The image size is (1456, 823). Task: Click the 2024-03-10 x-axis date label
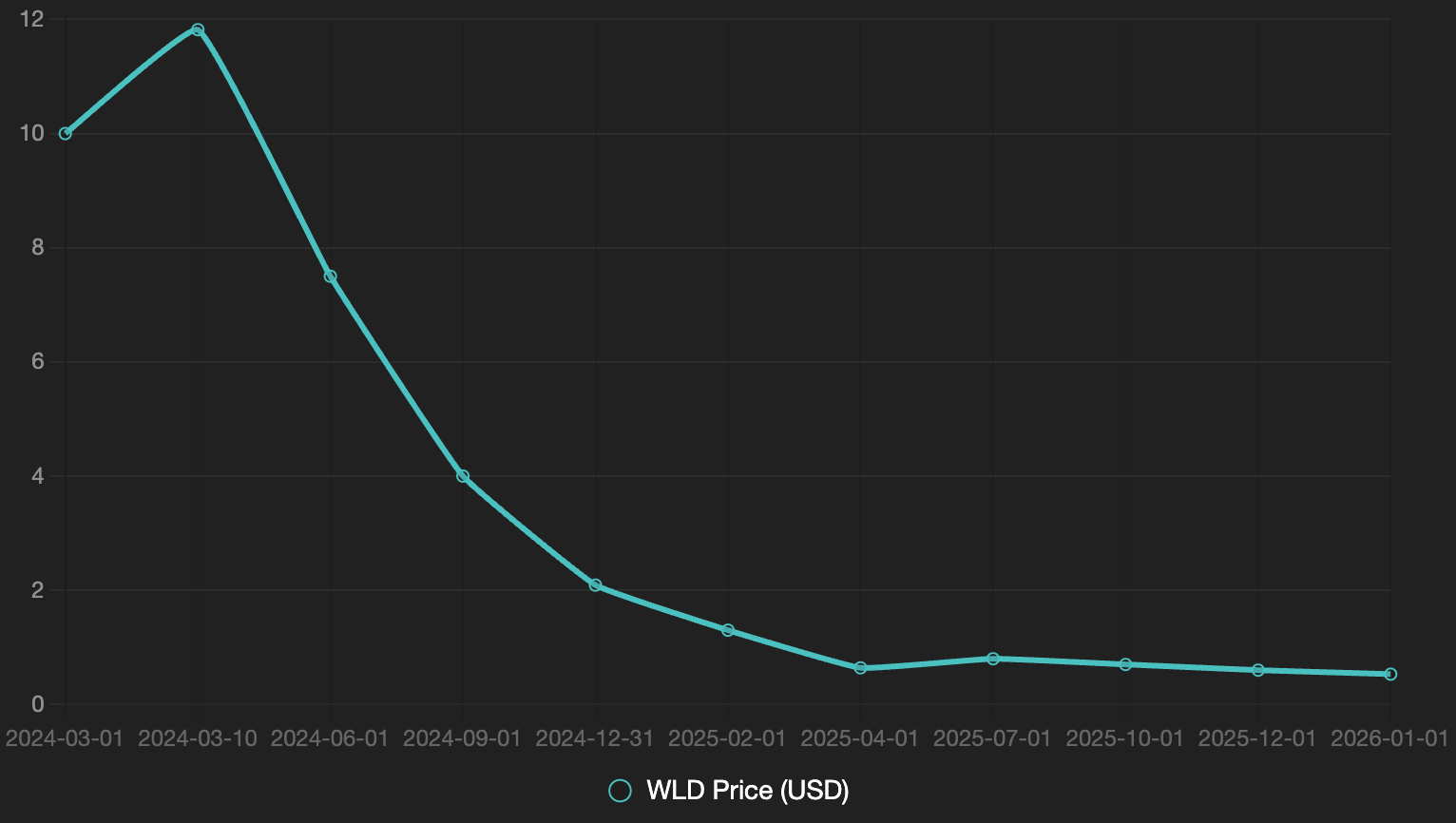point(198,738)
